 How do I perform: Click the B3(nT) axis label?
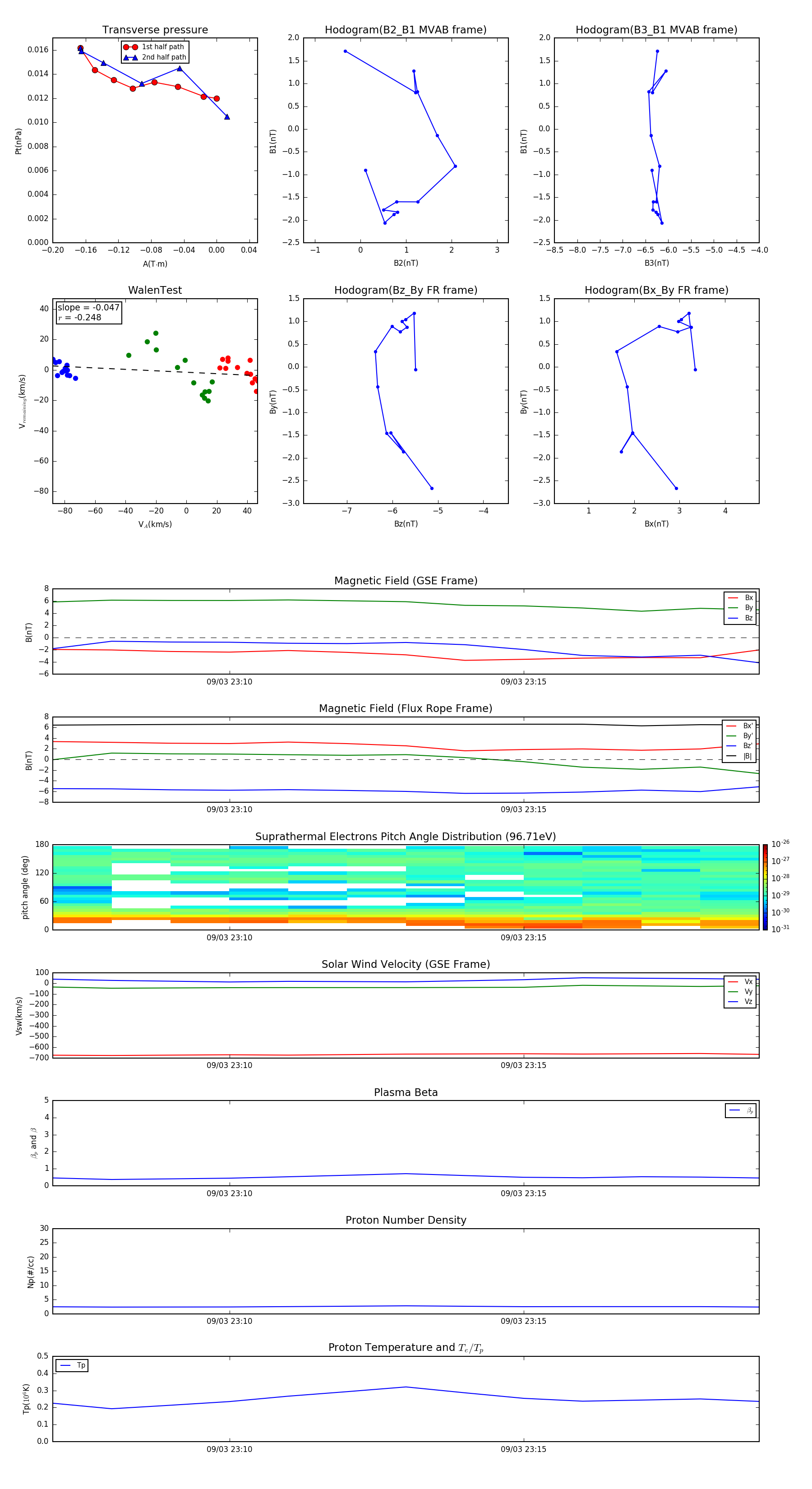pyautogui.click(x=656, y=263)
